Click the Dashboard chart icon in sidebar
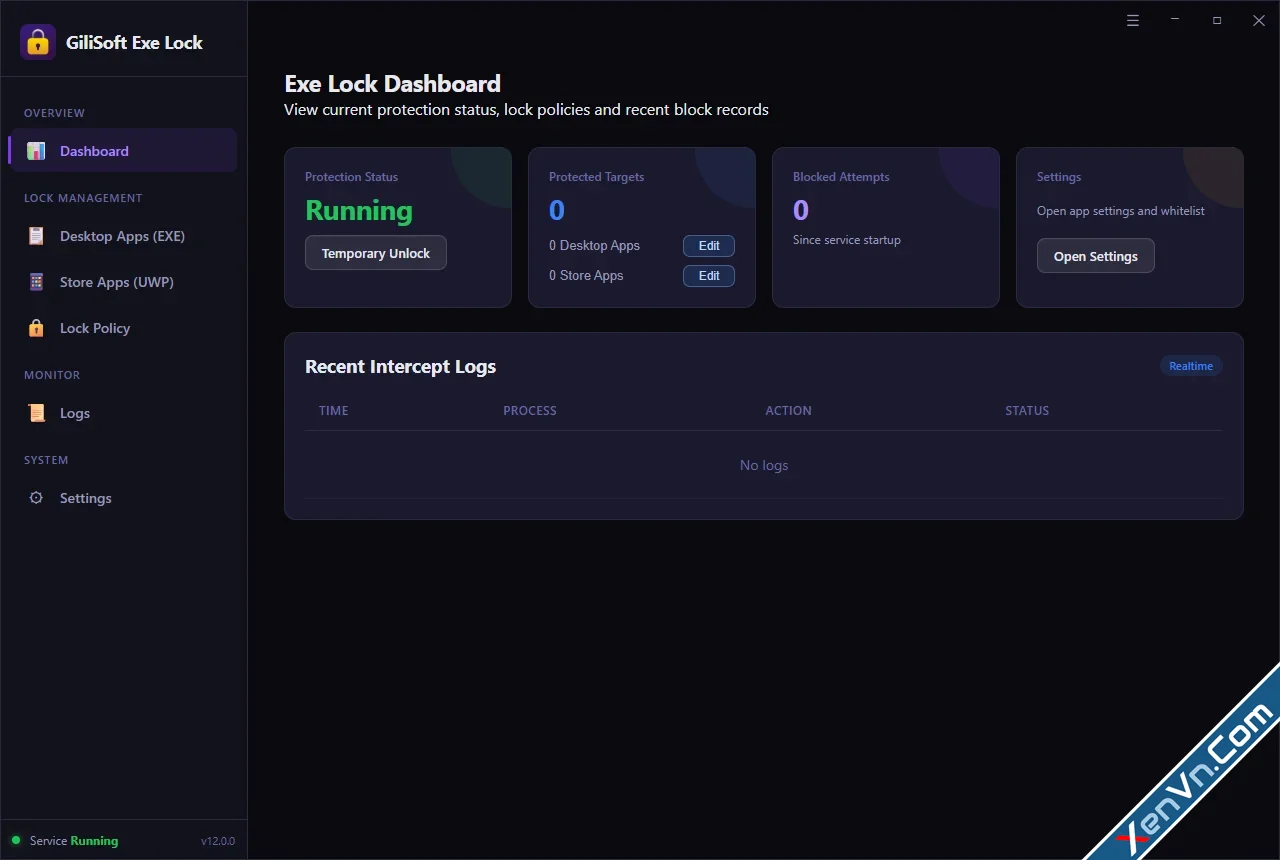1280x860 pixels. (x=37, y=151)
